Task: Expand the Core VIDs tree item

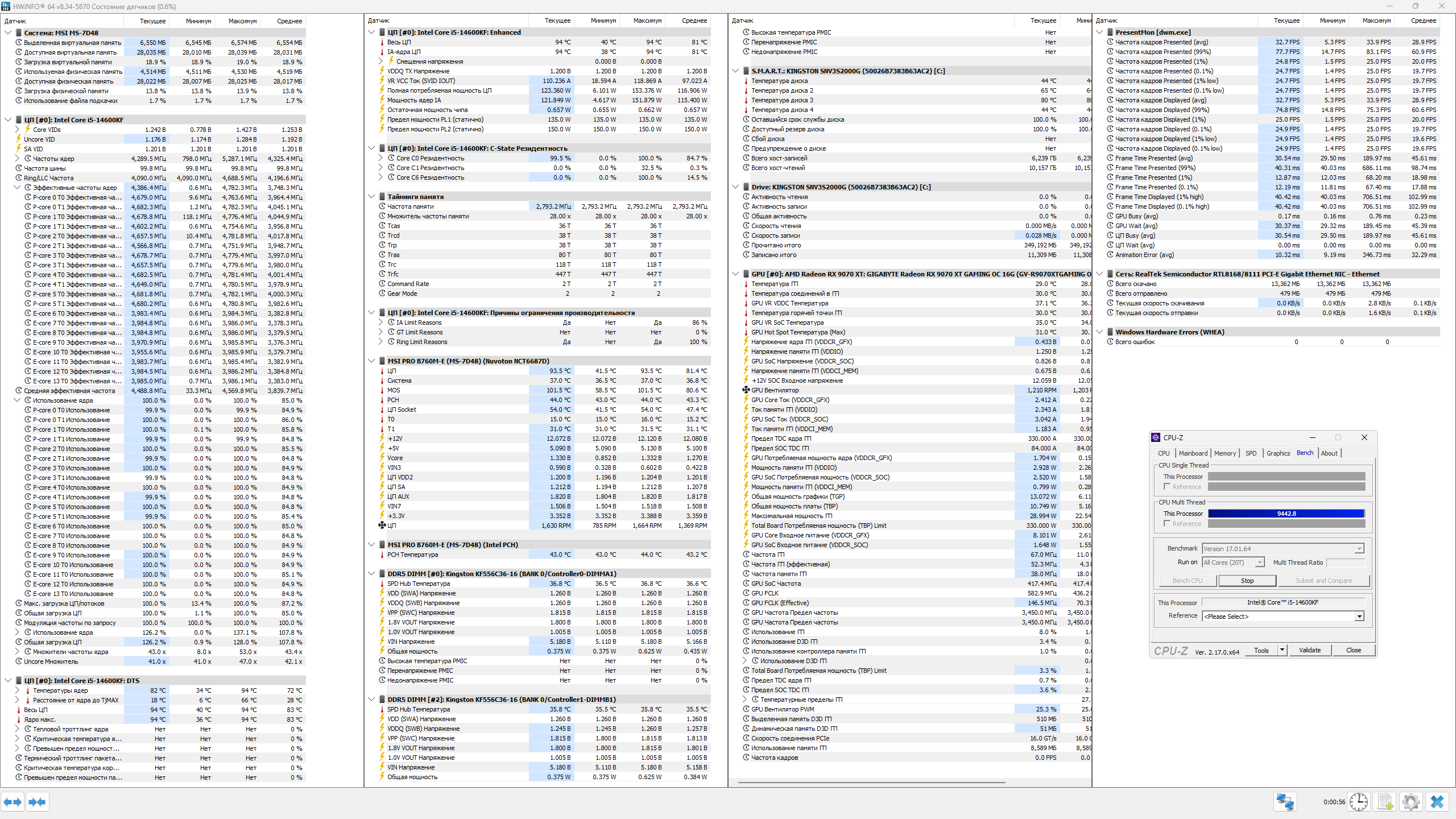Action: click(18, 130)
